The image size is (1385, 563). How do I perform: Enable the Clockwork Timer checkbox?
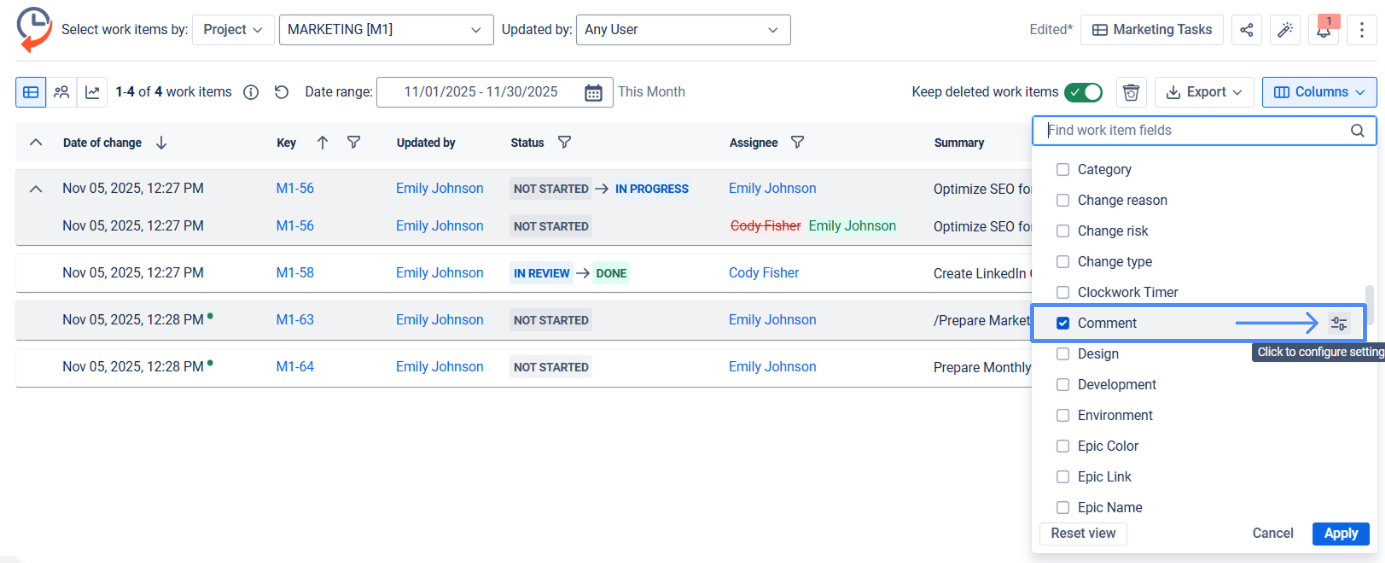[1063, 292]
